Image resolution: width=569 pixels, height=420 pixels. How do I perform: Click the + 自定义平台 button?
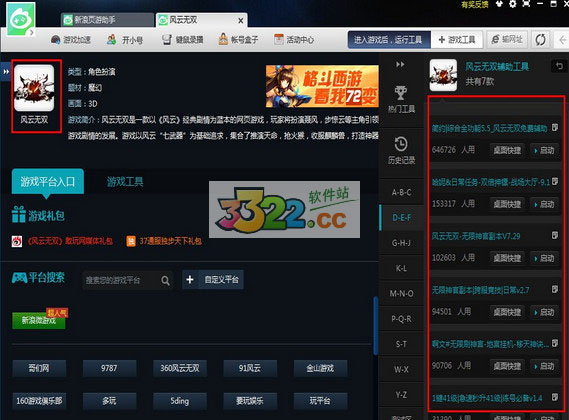[213, 280]
